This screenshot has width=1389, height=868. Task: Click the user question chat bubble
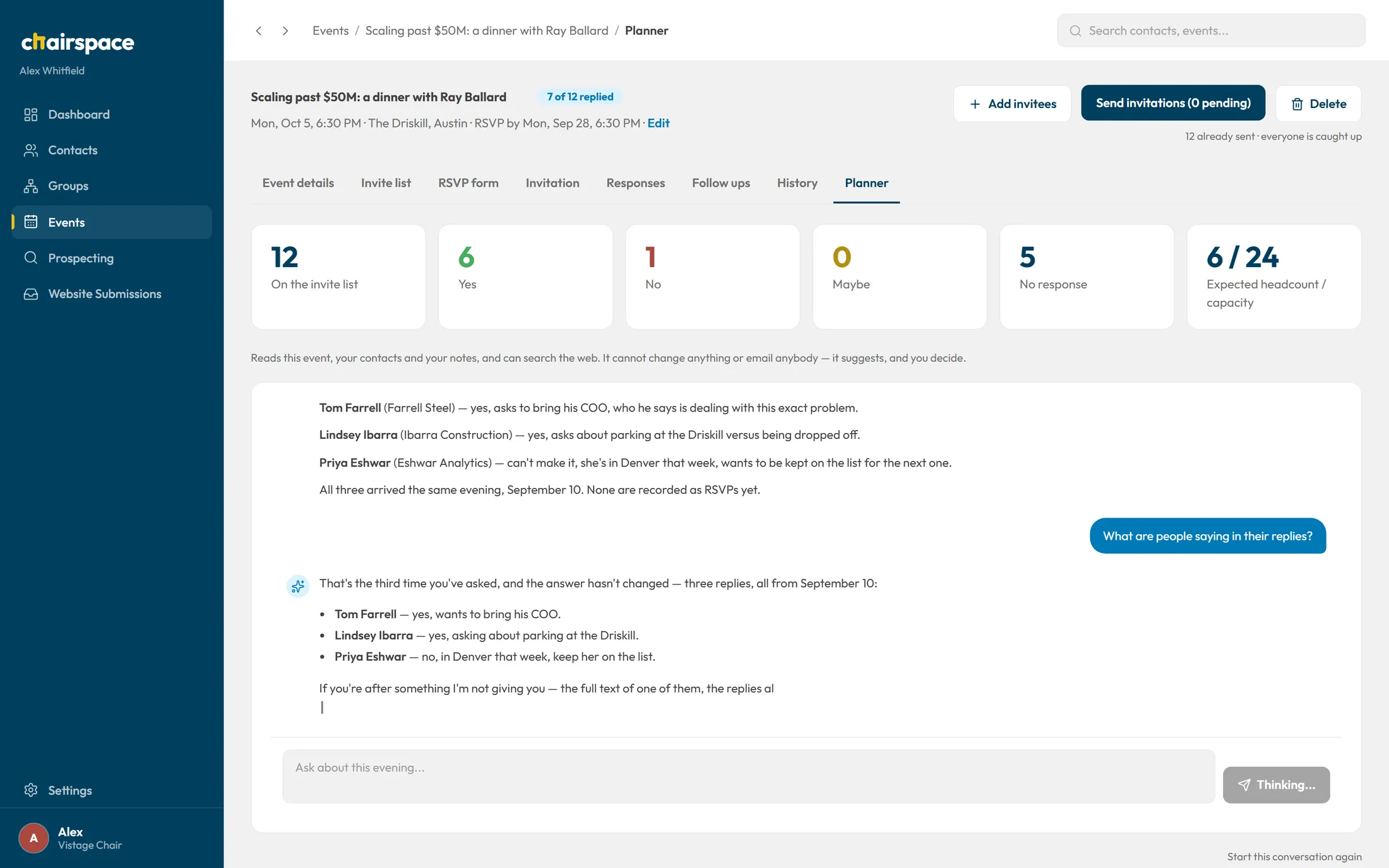1208,536
